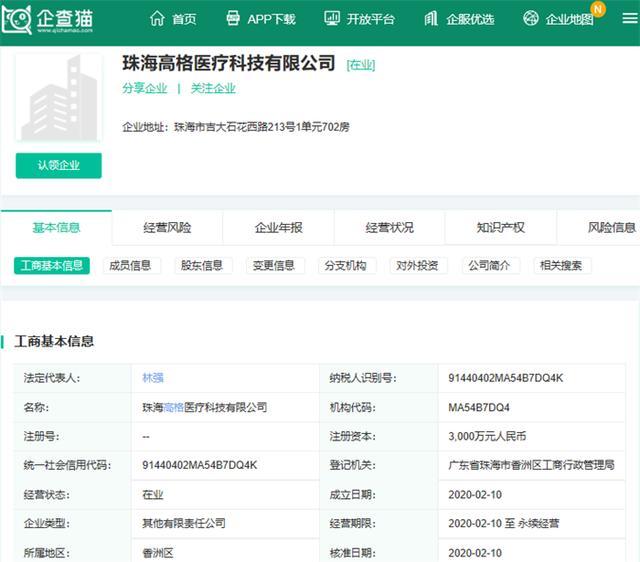The width and height of the screenshot is (640, 562).
Task: Open 企业地图 in the top navigation
Action: tap(570, 19)
